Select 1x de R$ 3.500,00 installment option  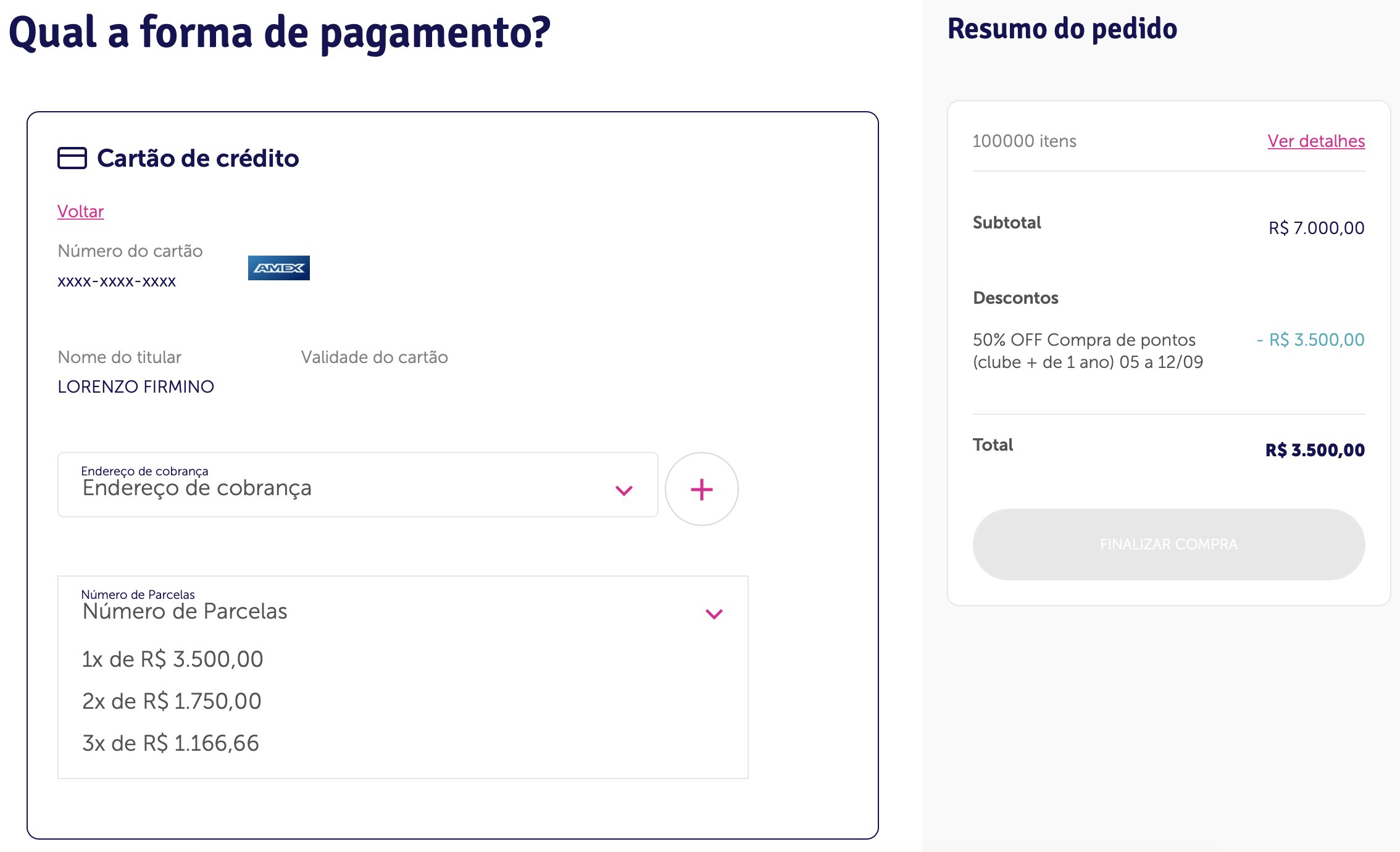(x=173, y=659)
